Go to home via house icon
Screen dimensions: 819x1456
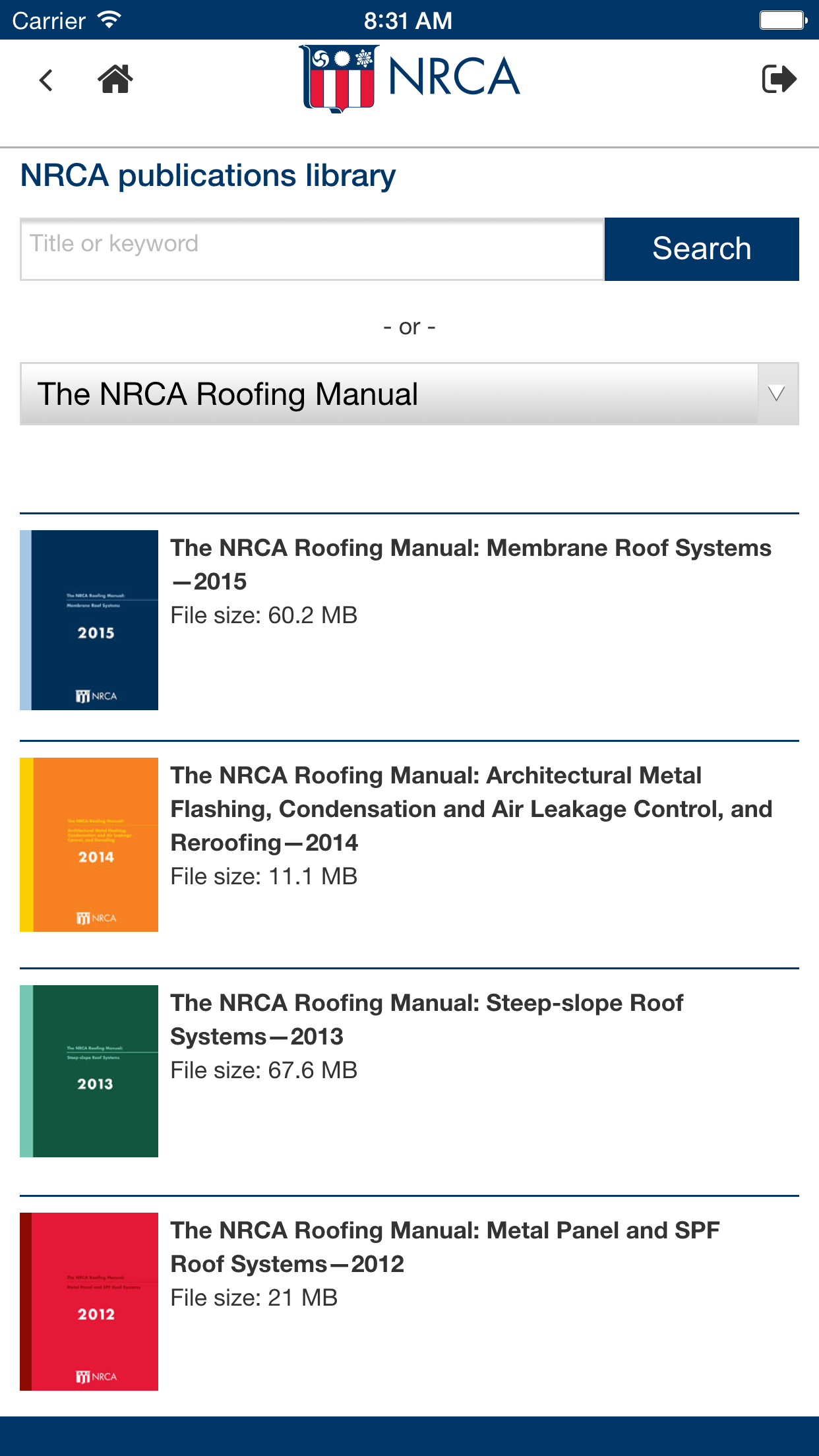tap(115, 79)
